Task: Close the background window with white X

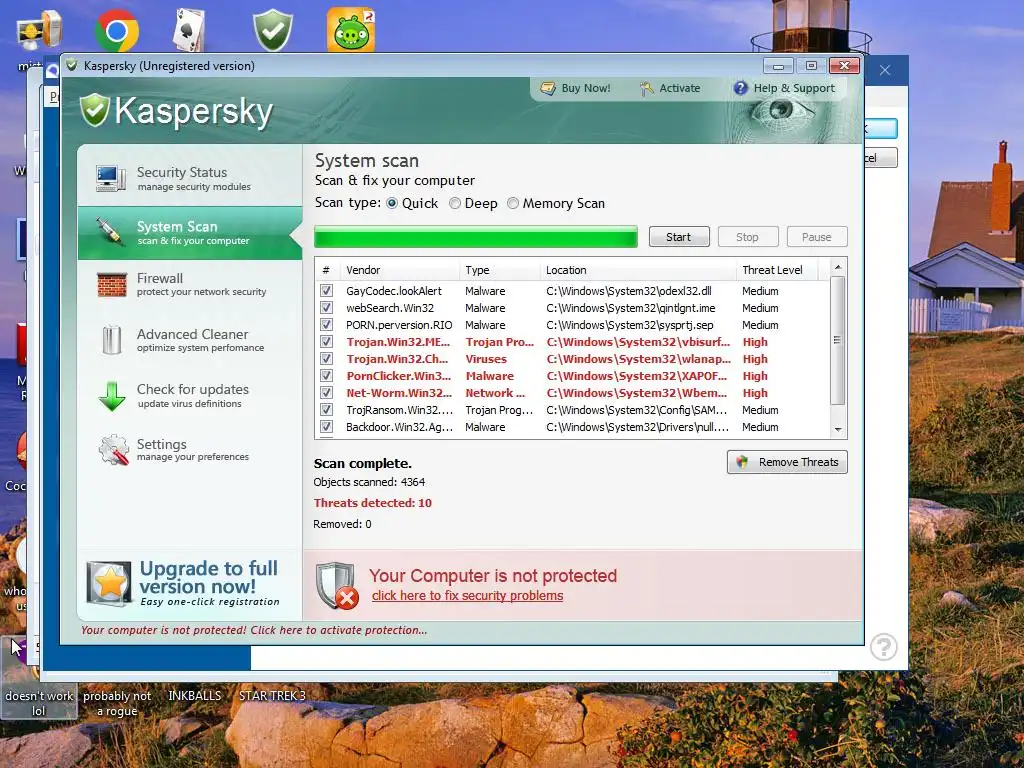Action: 885,70
